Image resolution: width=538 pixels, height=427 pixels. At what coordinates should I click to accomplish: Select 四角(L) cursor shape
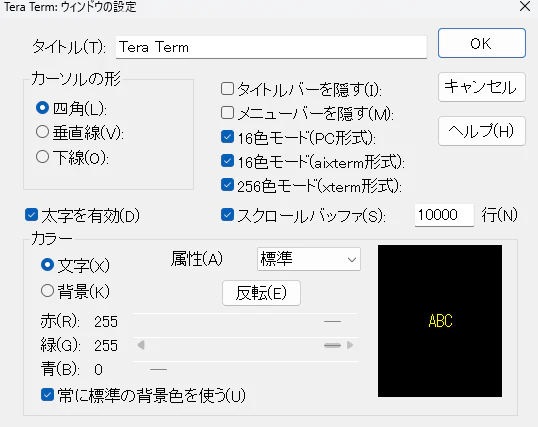coord(42,108)
